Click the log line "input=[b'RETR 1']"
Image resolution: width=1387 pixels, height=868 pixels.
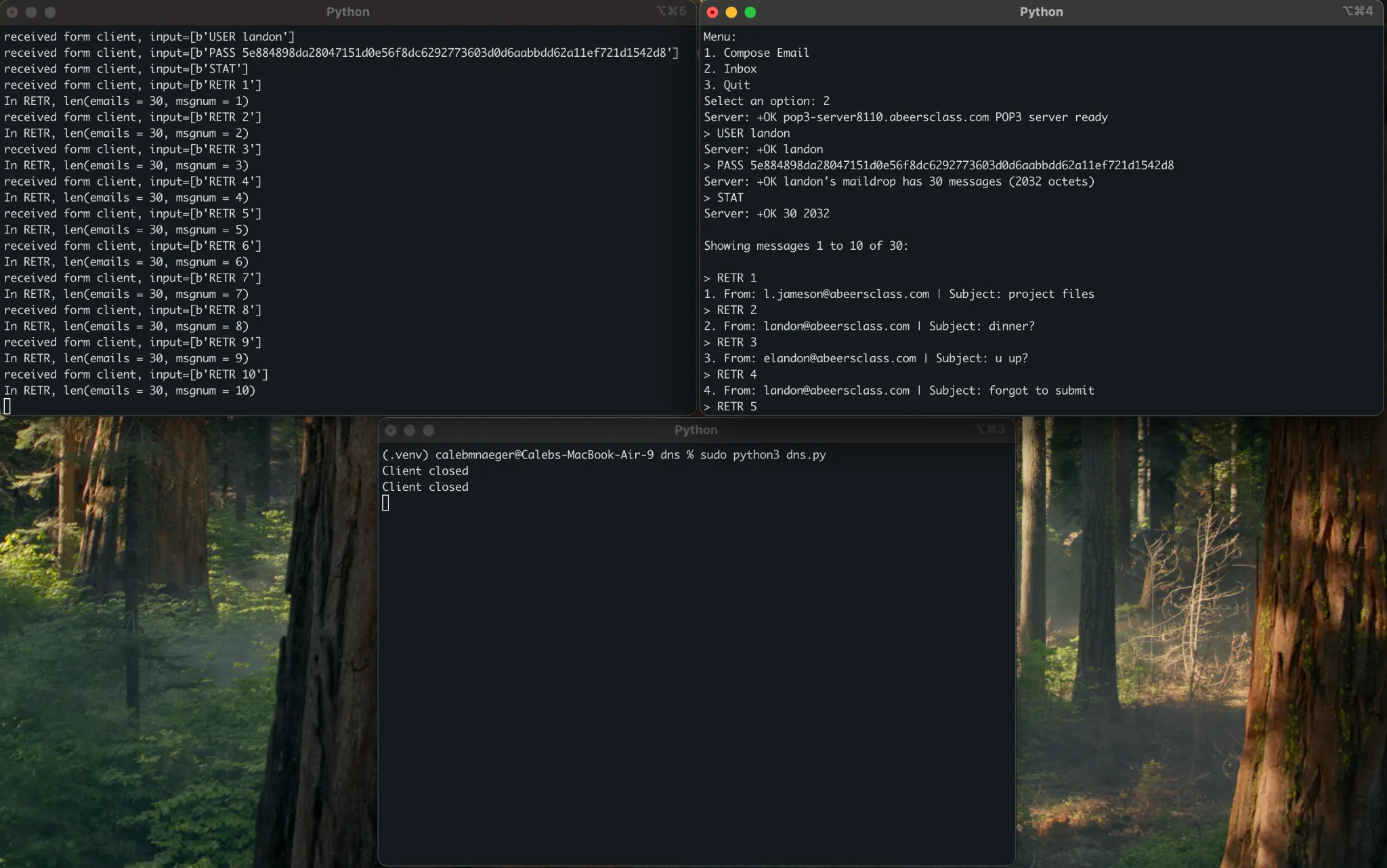click(x=133, y=85)
